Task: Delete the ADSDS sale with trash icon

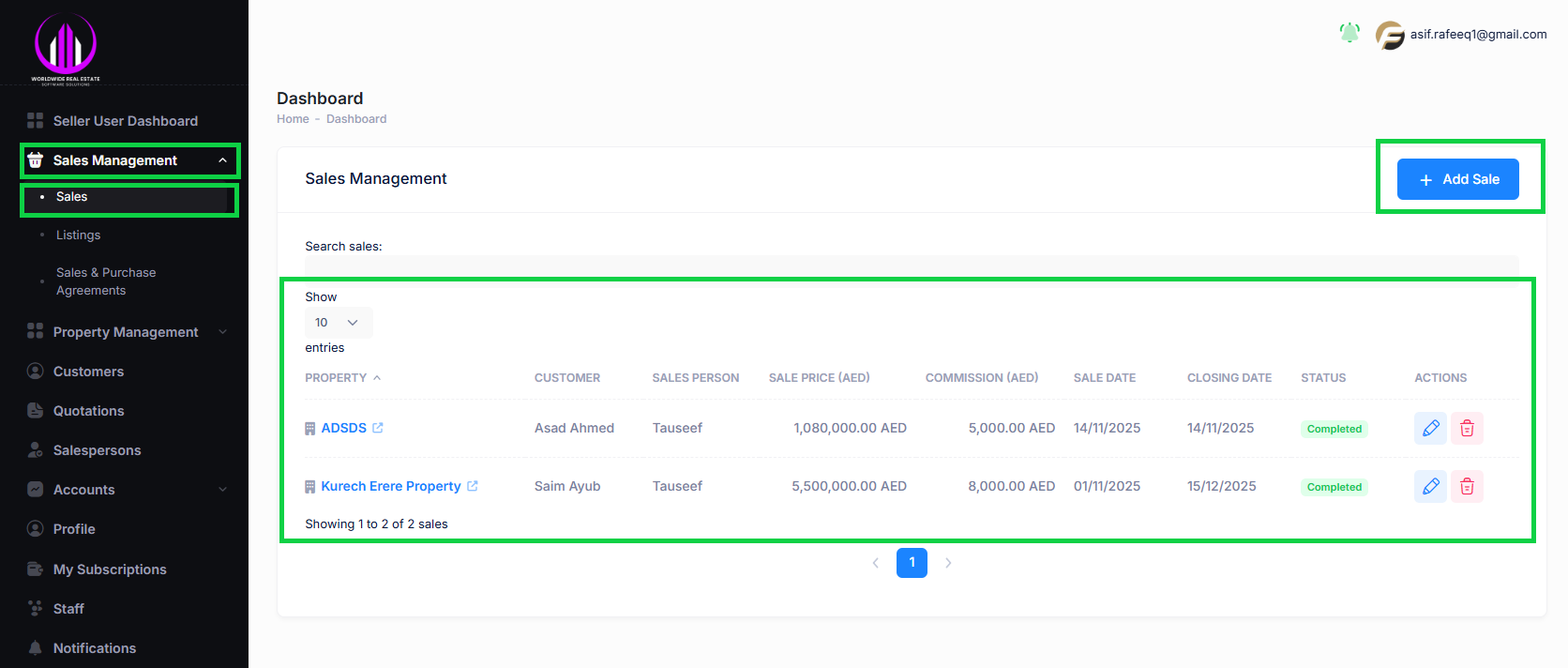Action: 1467,429
